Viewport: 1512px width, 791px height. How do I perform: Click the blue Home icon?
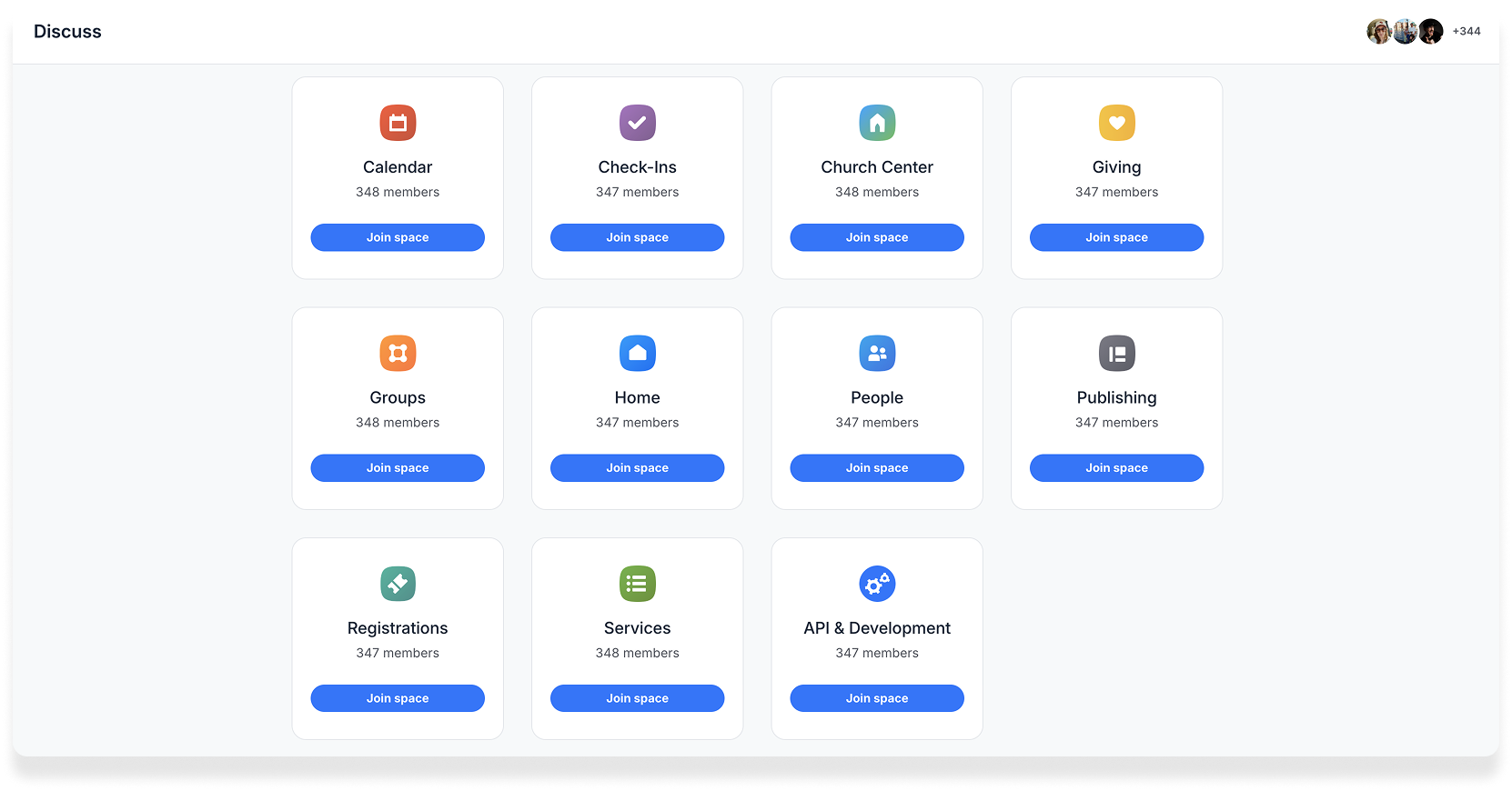tap(637, 354)
